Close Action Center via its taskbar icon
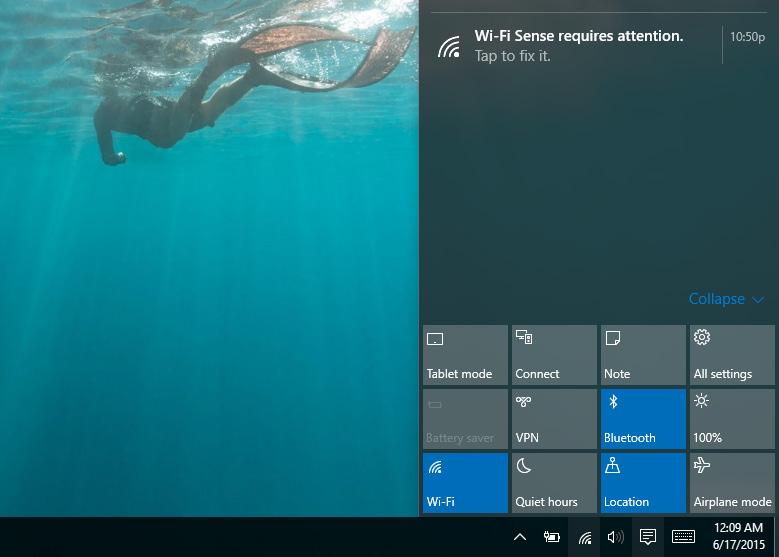The height and width of the screenshot is (557, 779). [648, 537]
